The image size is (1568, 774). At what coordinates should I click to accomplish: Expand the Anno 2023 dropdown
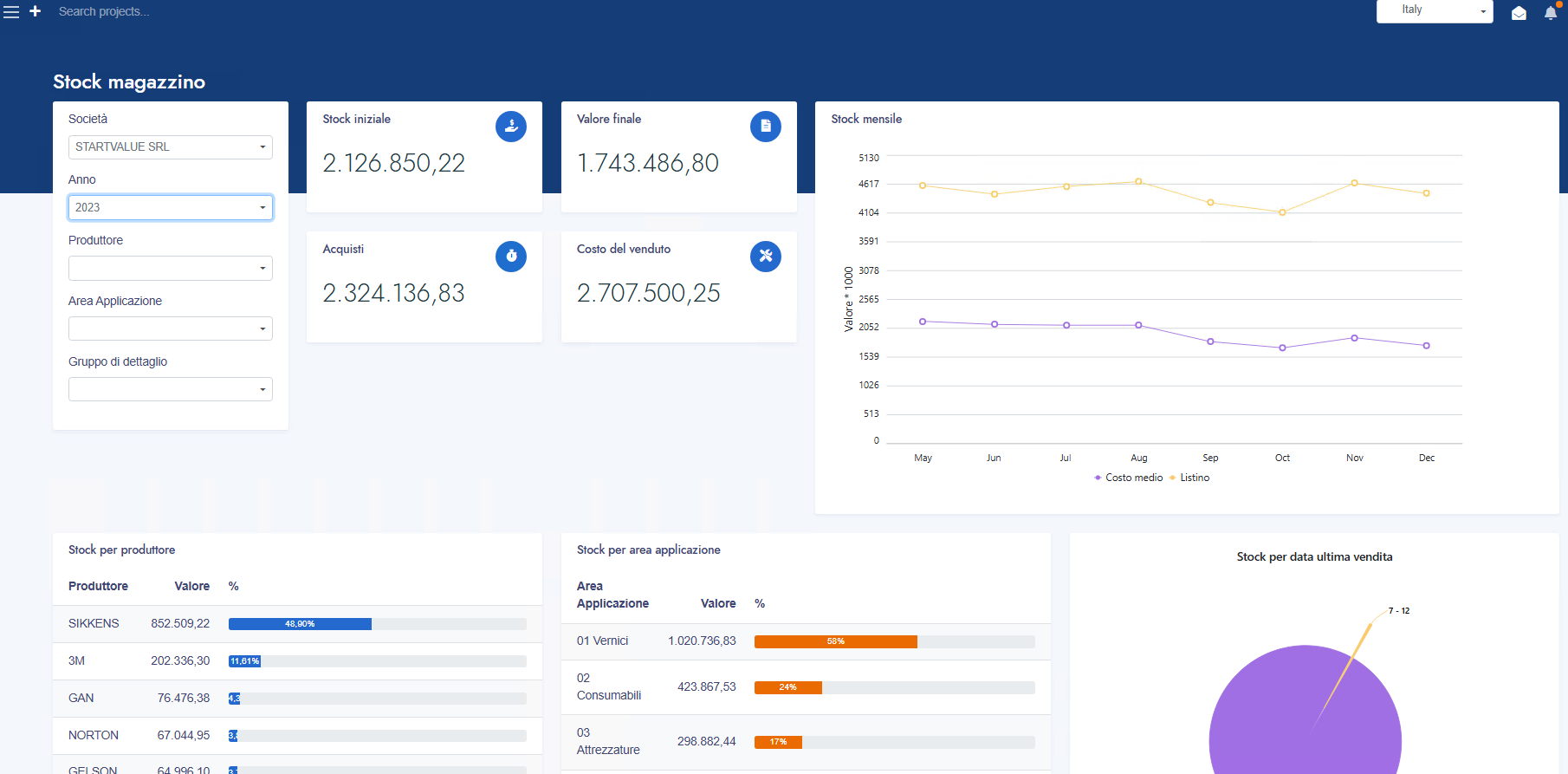click(170, 208)
